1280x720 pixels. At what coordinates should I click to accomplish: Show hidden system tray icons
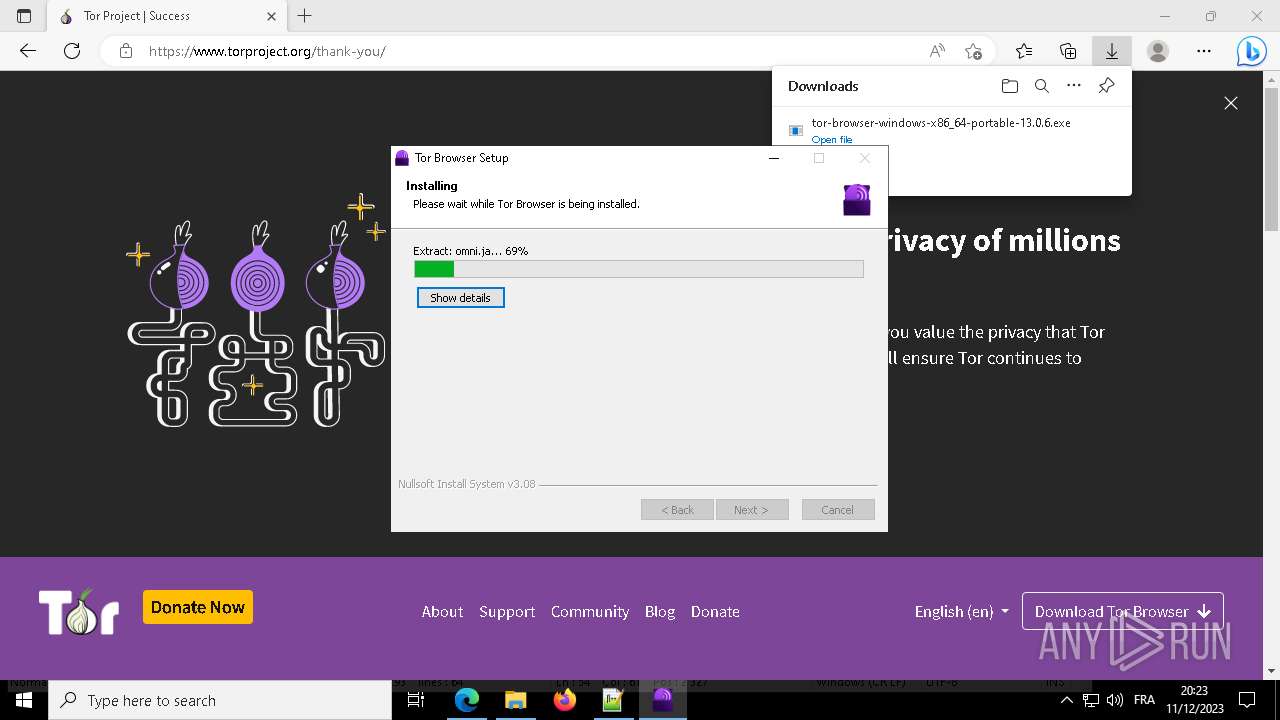1066,700
